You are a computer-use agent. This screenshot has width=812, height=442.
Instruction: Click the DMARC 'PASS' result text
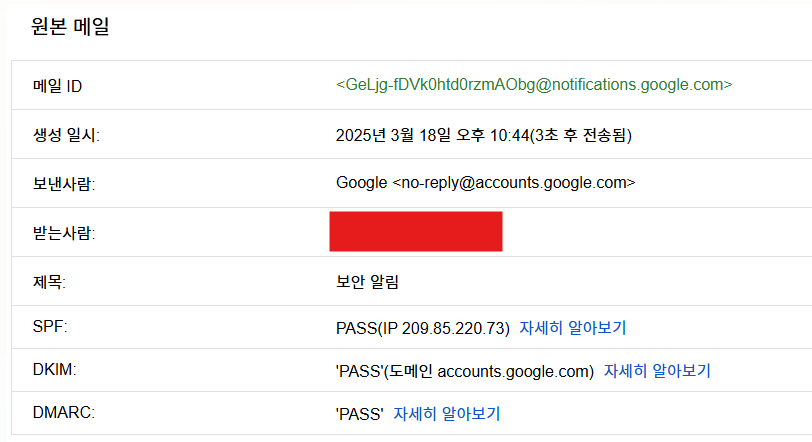[360, 414]
